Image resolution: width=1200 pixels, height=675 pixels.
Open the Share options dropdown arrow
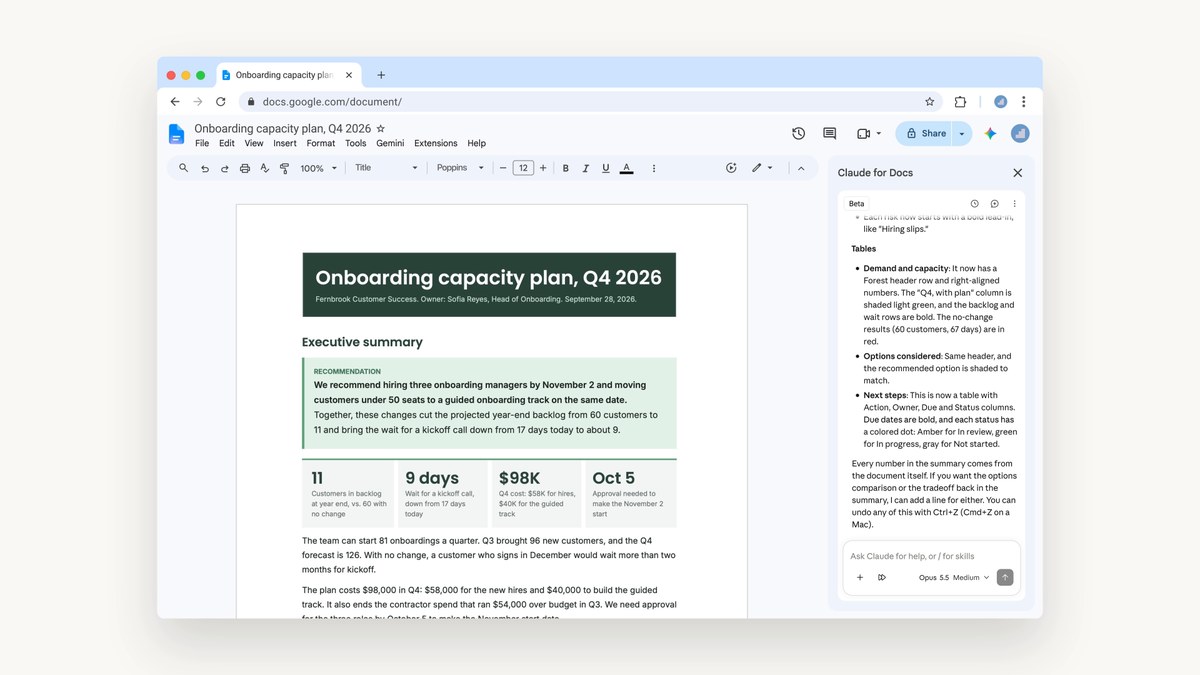962,133
